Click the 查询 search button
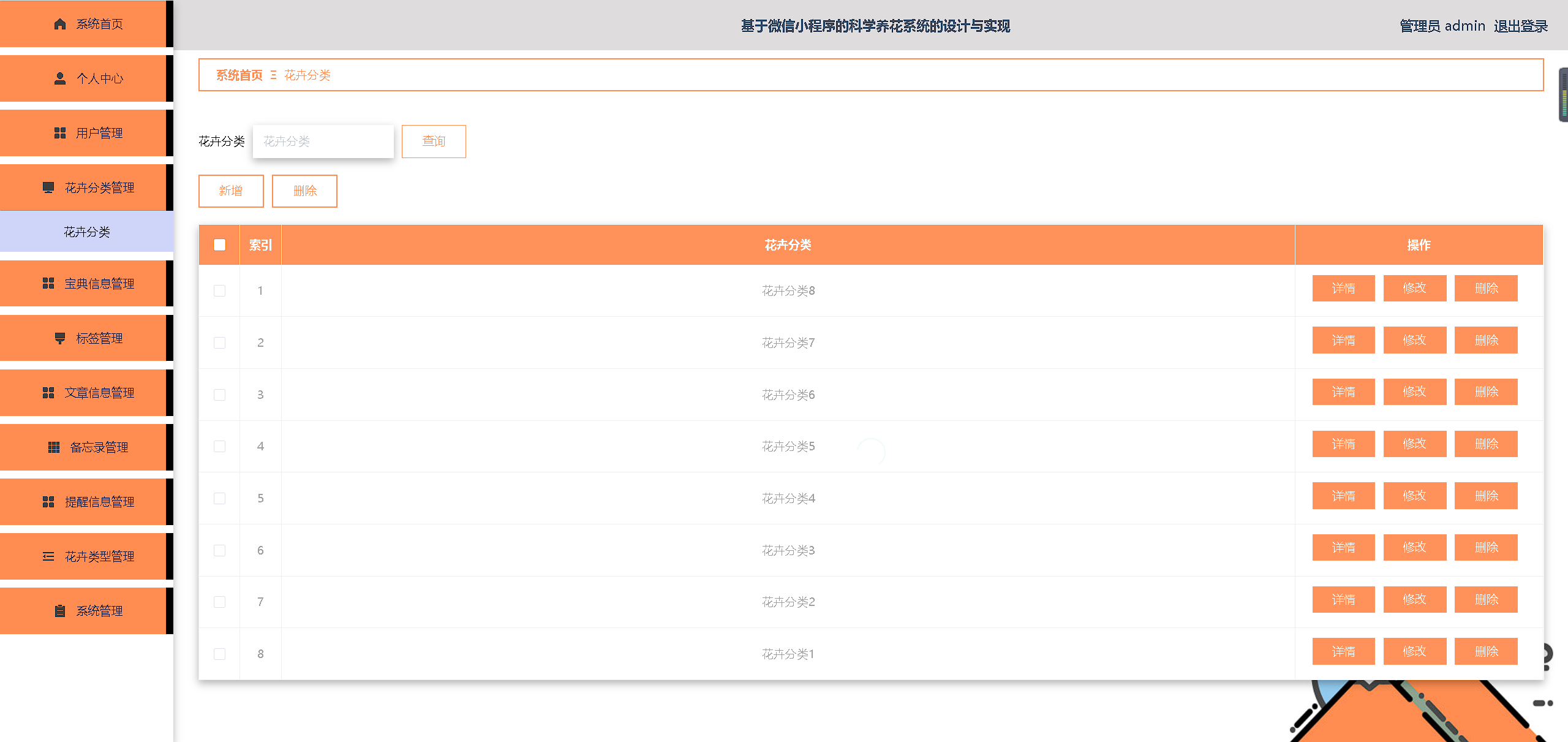The width and height of the screenshot is (1568, 742). (x=434, y=142)
